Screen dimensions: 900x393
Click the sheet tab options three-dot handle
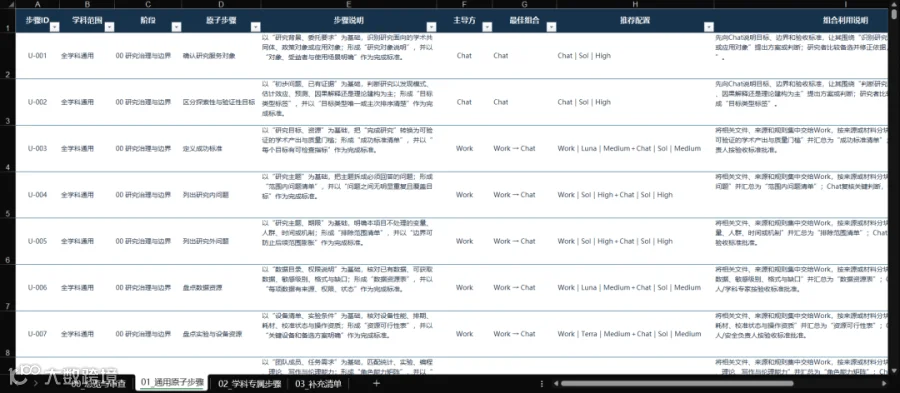pyautogui.click(x=542, y=383)
